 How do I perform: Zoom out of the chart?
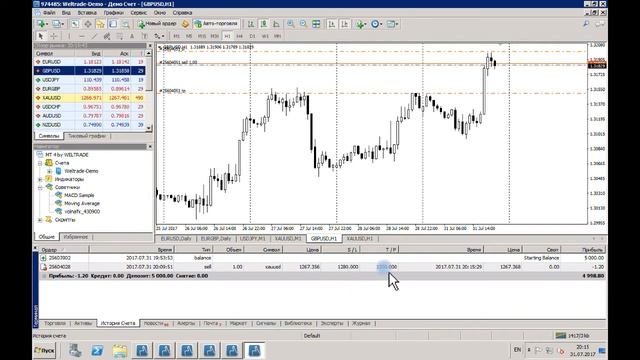tap(303, 24)
